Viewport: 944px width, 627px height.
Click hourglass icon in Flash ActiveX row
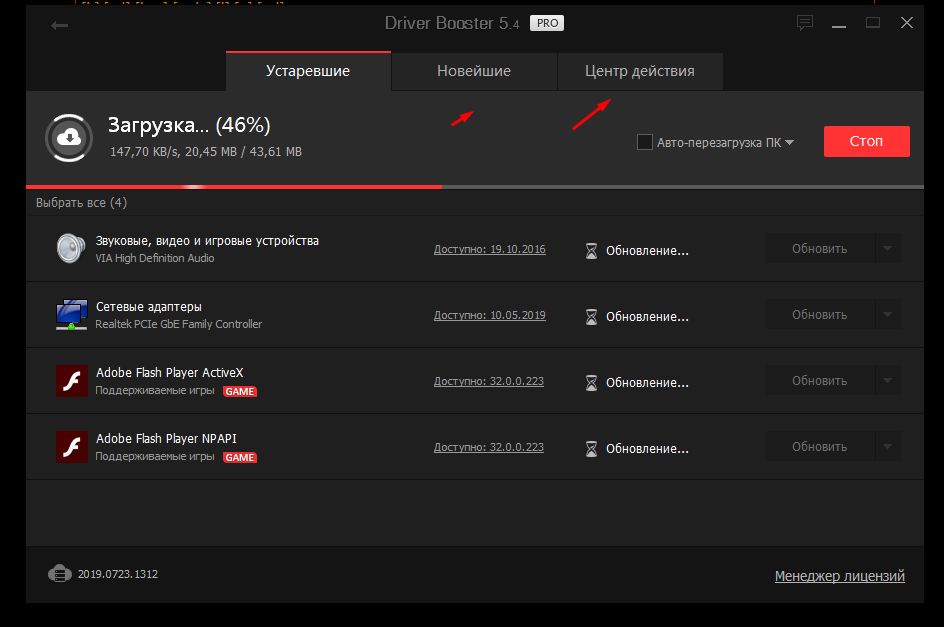point(591,382)
